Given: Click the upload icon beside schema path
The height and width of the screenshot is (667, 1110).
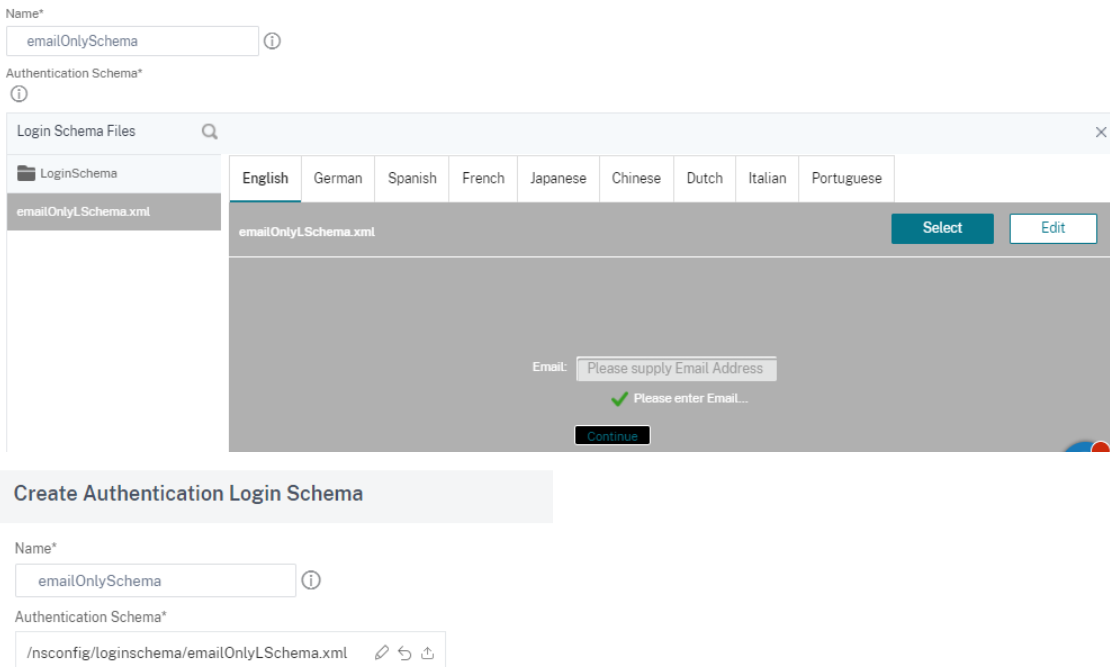Looking at the screenshot, I should click(x=427, y=652).
